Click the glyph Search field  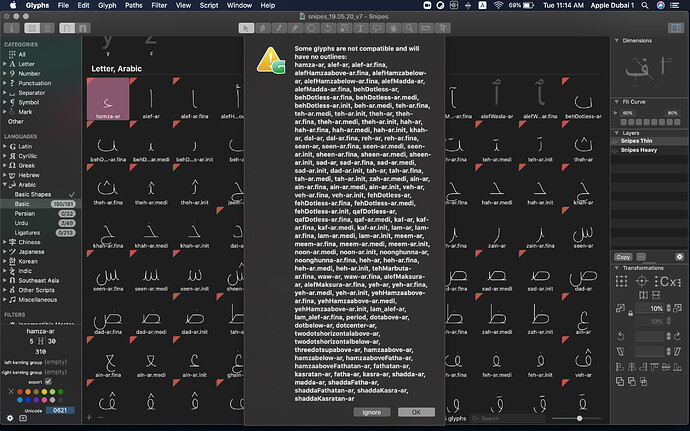click(x=507, y=418)
